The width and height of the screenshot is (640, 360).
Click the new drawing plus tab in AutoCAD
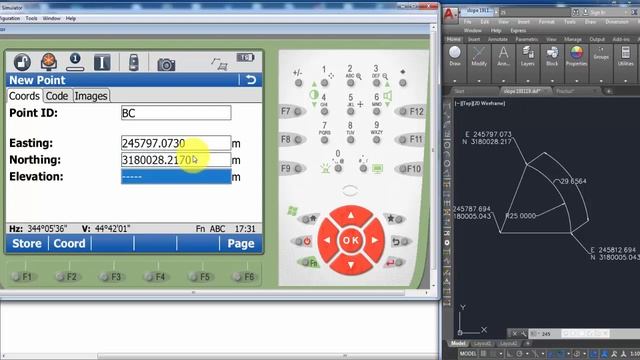click(x=608, y=91)
